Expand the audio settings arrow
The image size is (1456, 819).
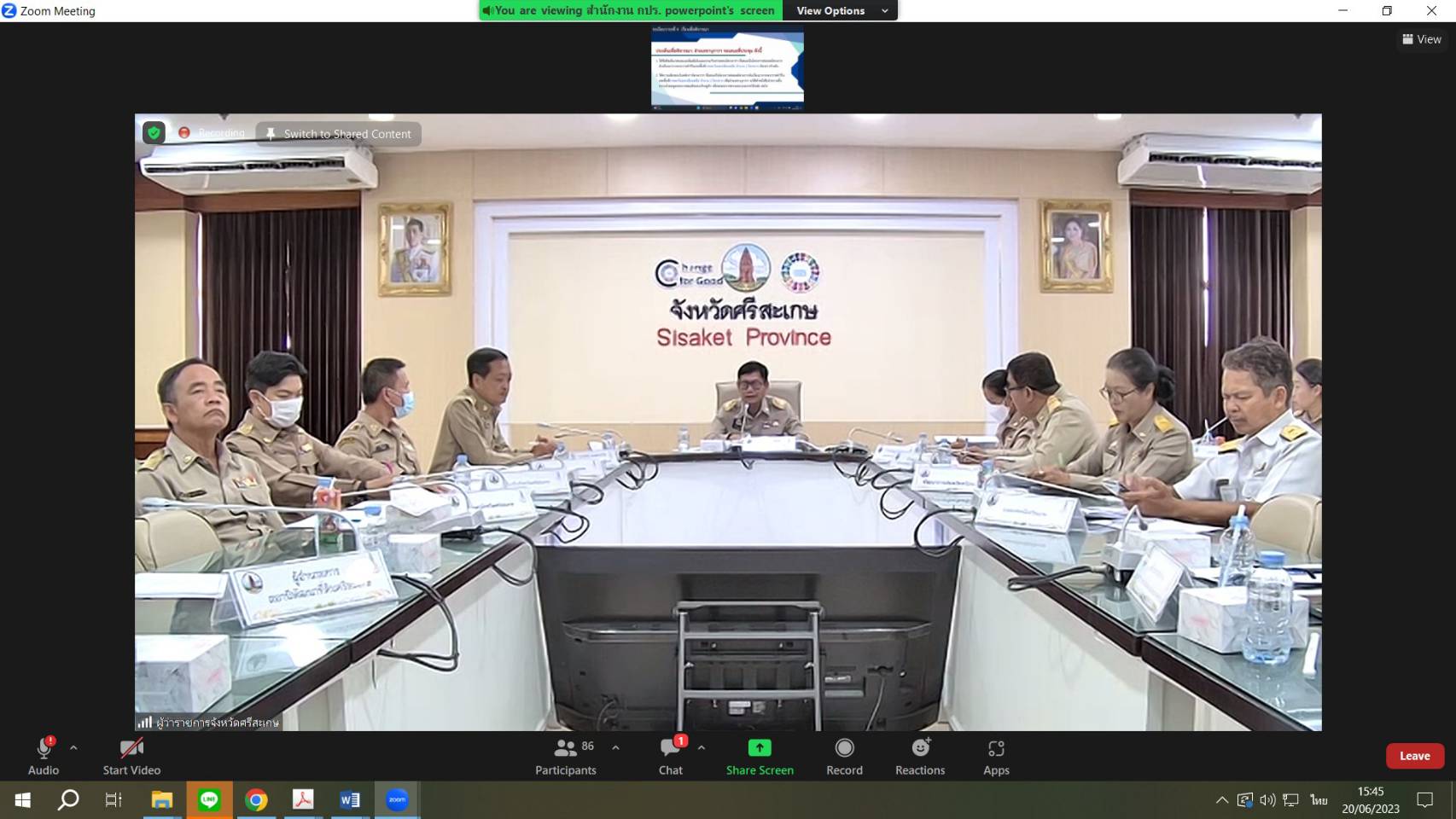73,747
